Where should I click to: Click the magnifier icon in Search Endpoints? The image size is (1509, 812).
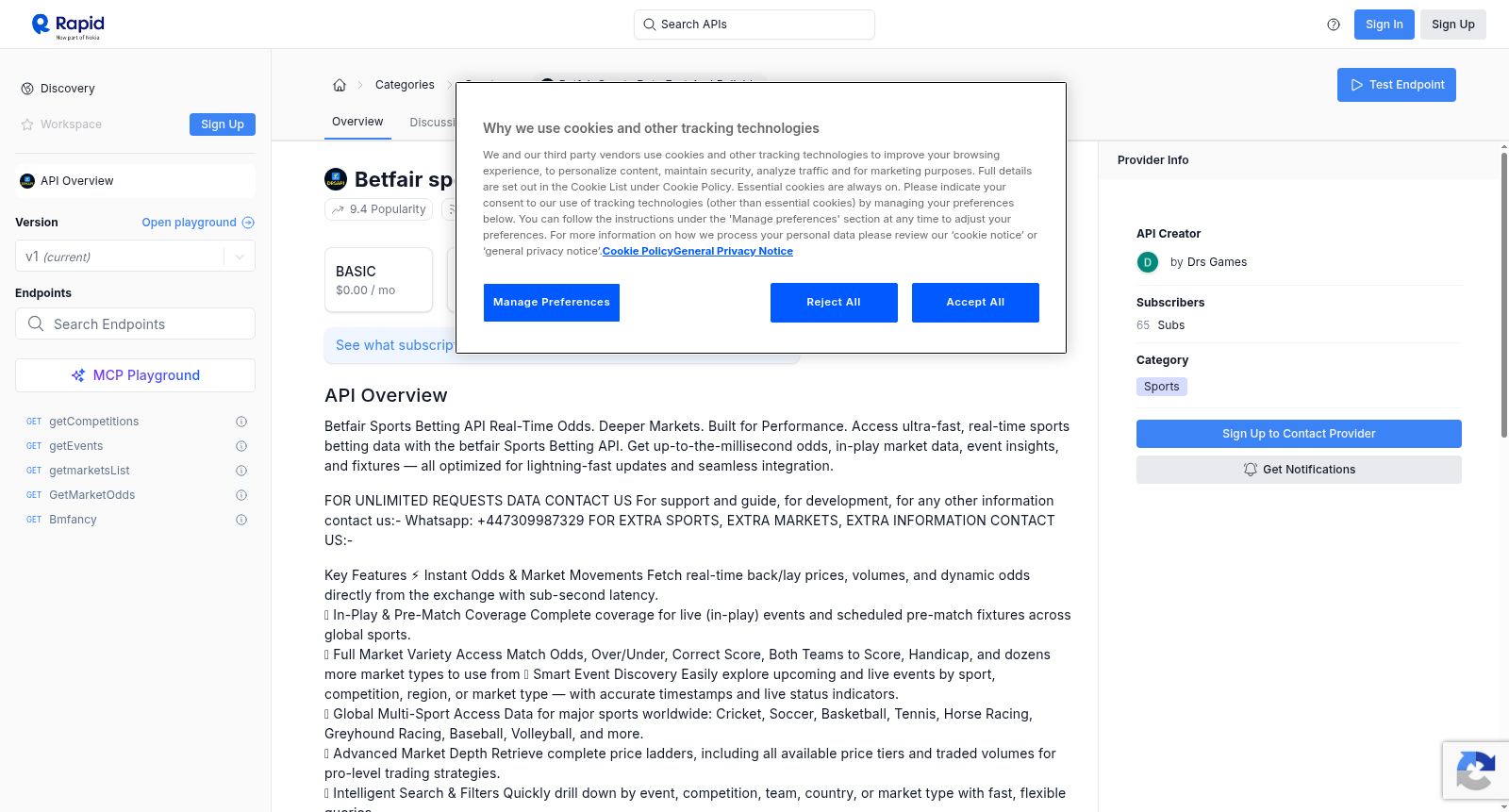(x=36, y=323)
